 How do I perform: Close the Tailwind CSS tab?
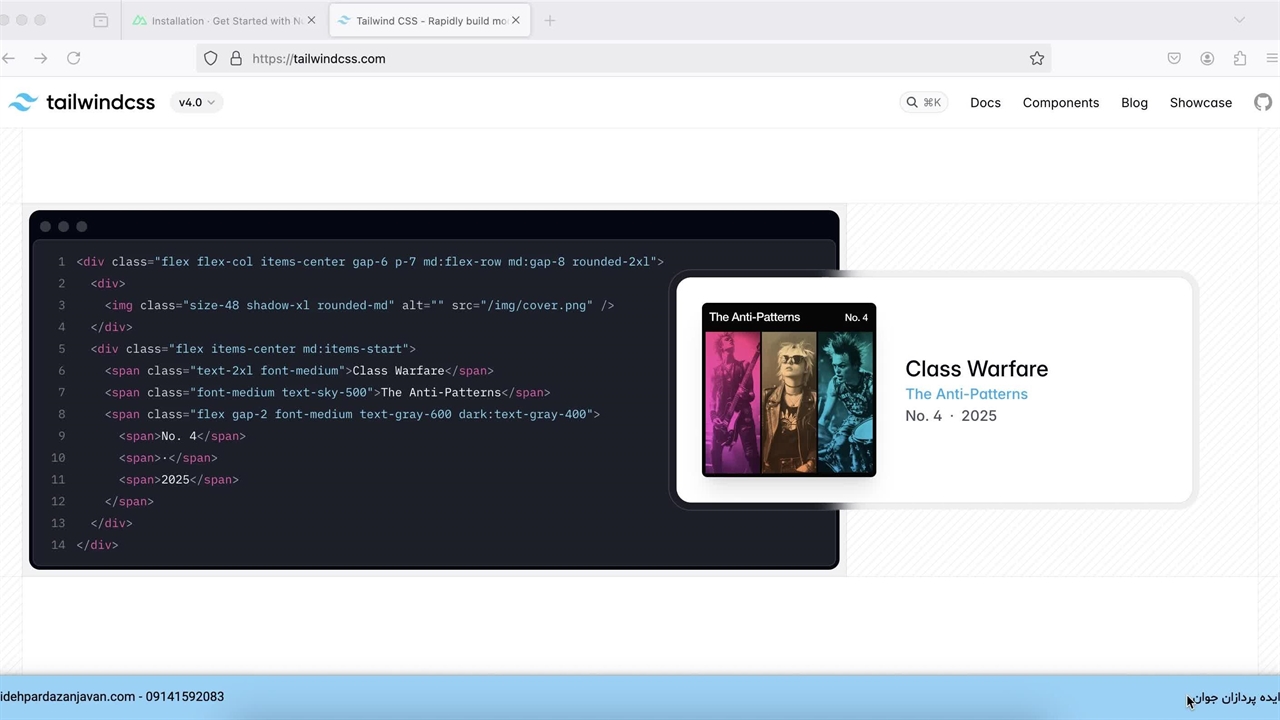coord(516,20)
